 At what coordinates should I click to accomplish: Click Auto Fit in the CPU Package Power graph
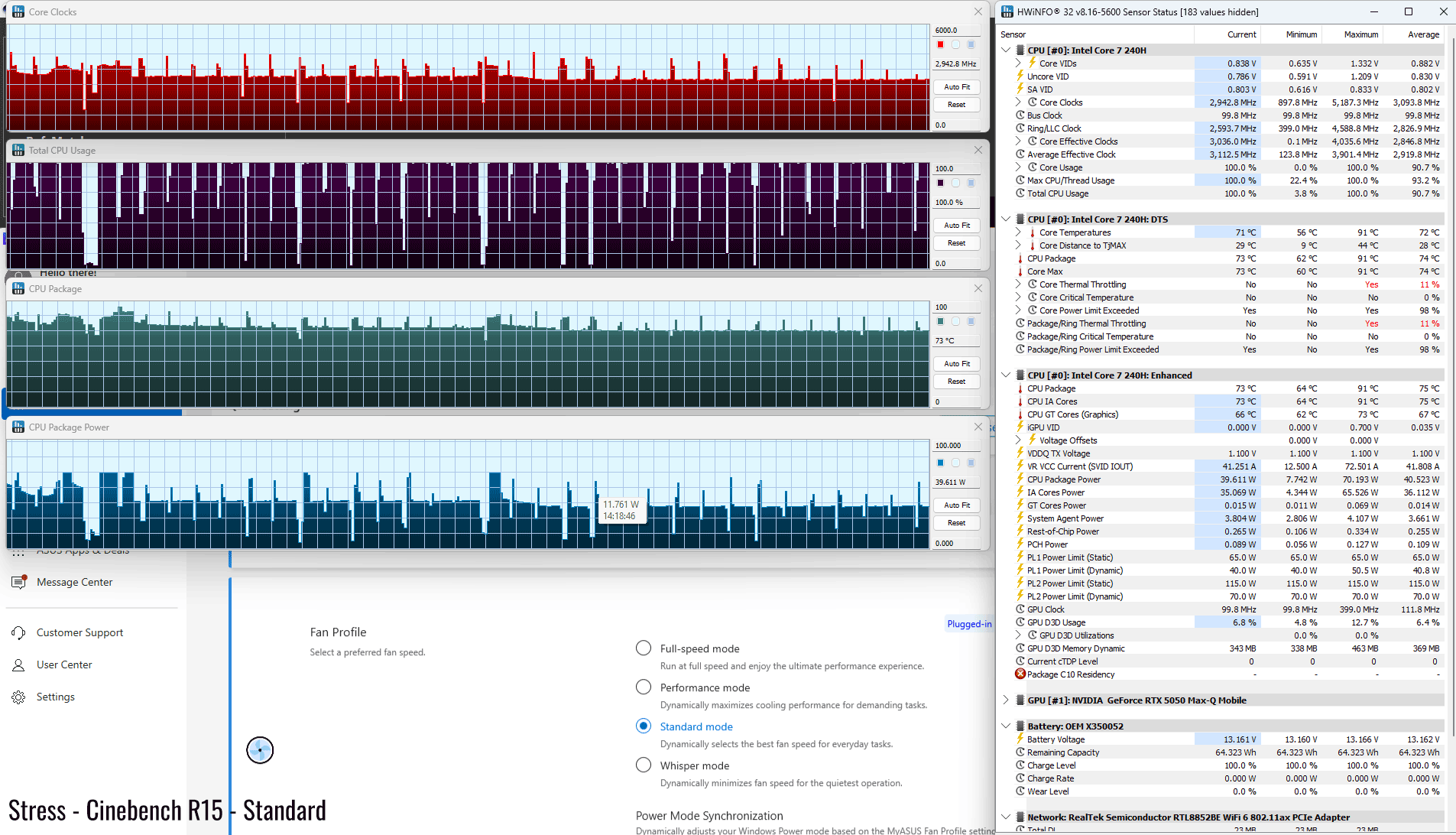(956, 505)
